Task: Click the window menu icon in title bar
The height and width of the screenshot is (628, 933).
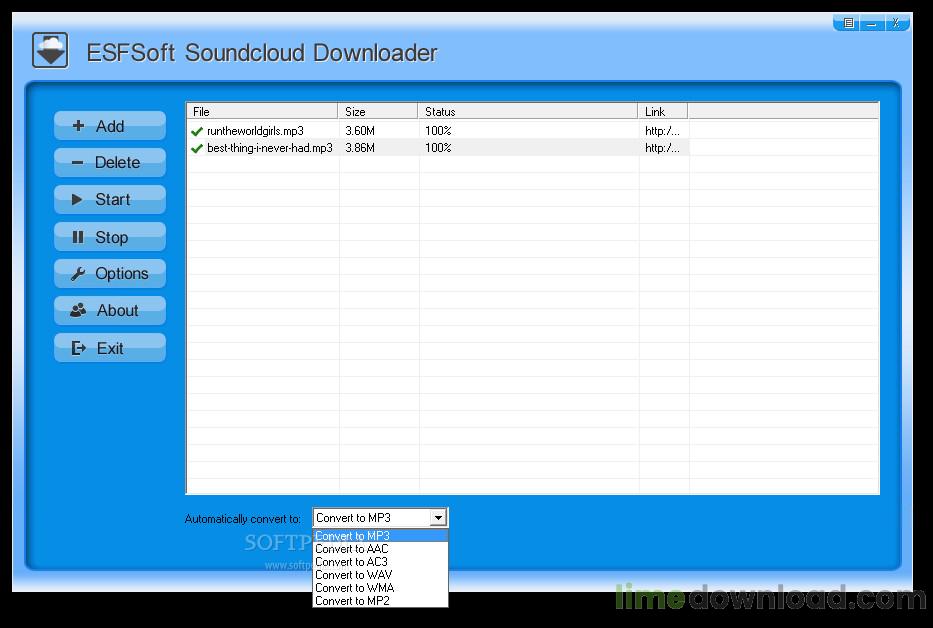Action: coord(848,23)
